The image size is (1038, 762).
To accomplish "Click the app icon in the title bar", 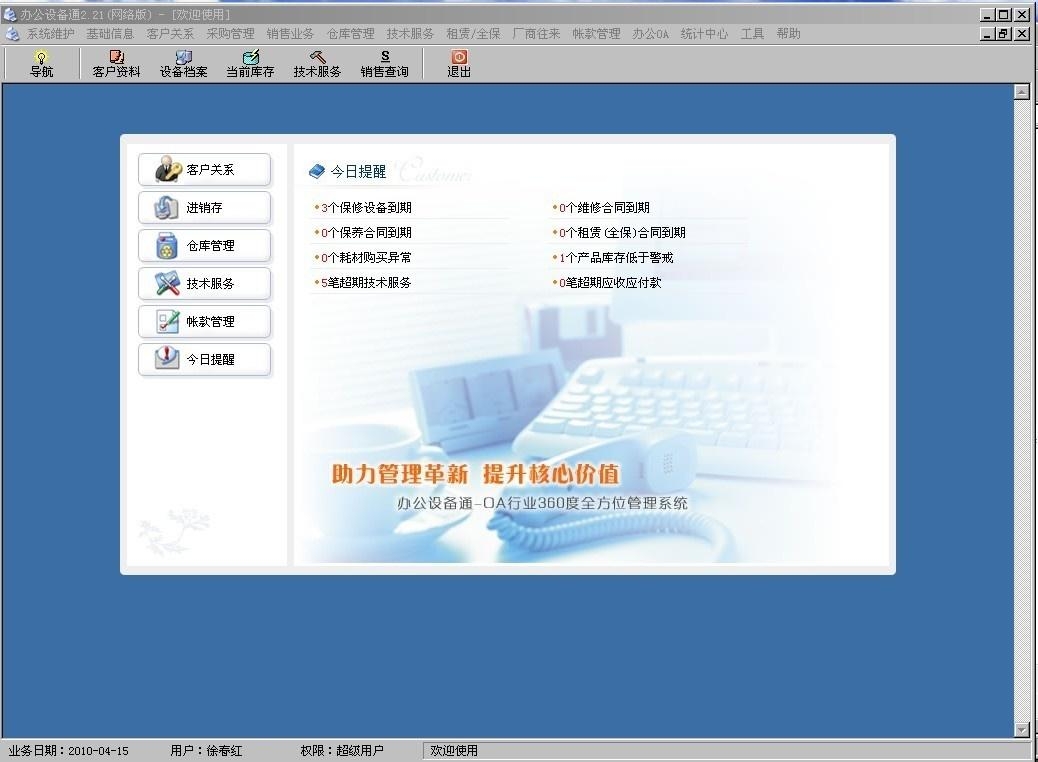I will [9, 14].
